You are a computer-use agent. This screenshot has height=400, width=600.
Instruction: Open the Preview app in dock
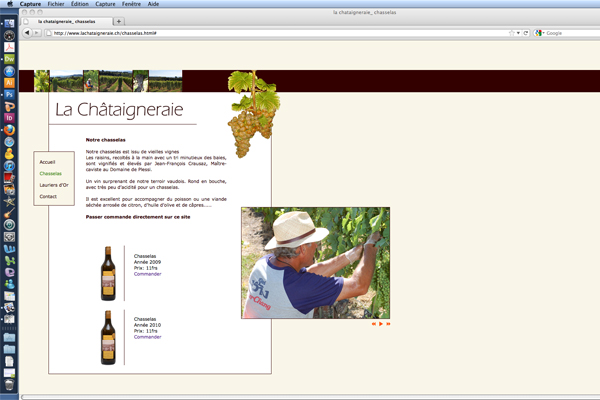coord(9,308)
